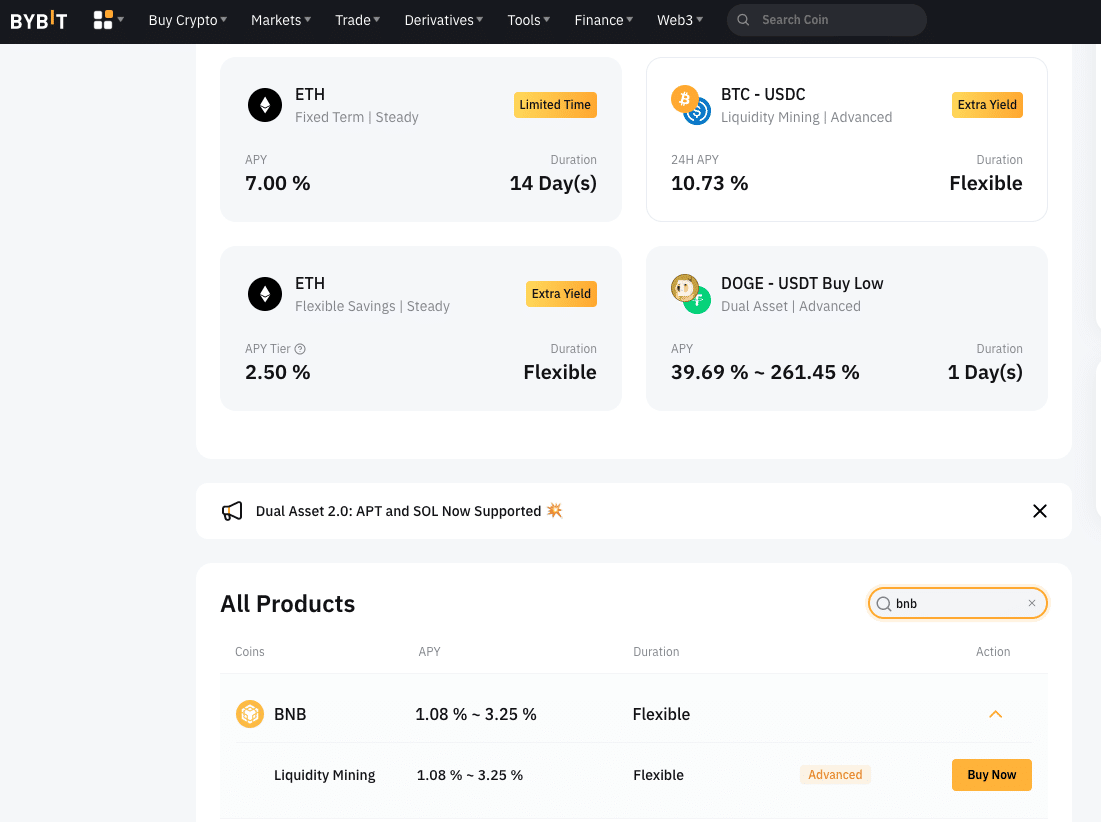1101x822 pixels.
Task: Click the search magnifier icon in navbar
Action: 743,20
